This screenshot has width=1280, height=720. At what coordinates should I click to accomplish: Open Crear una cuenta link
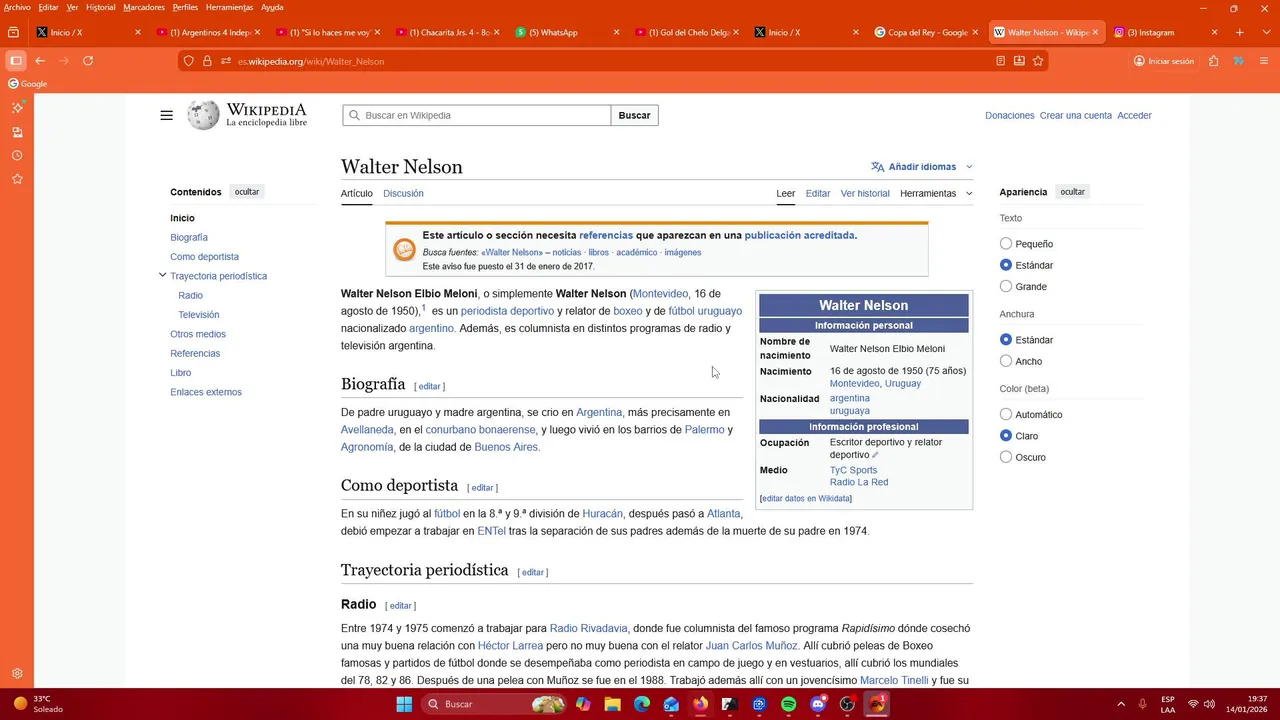pos(1075,115)
